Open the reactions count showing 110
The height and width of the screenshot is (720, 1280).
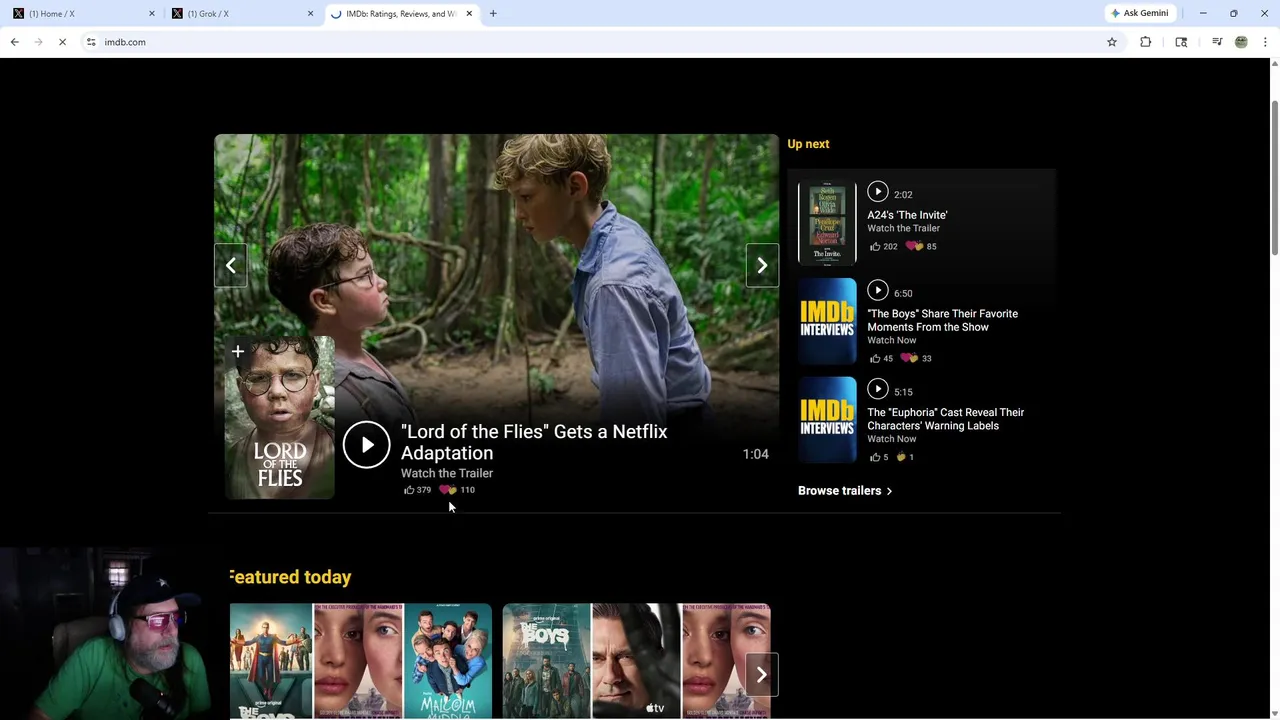[457, 490]
